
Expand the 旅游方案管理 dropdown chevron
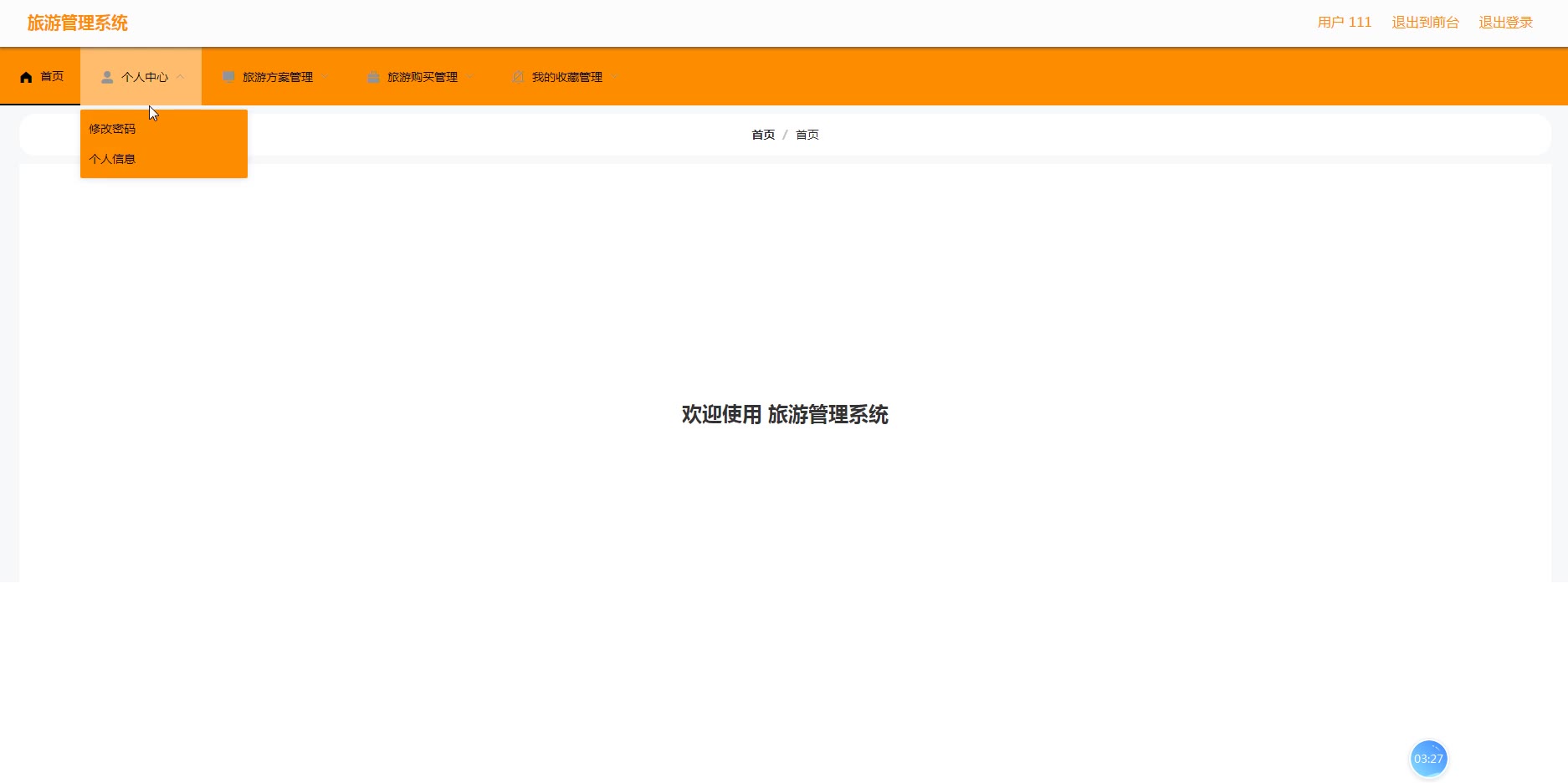325,77
